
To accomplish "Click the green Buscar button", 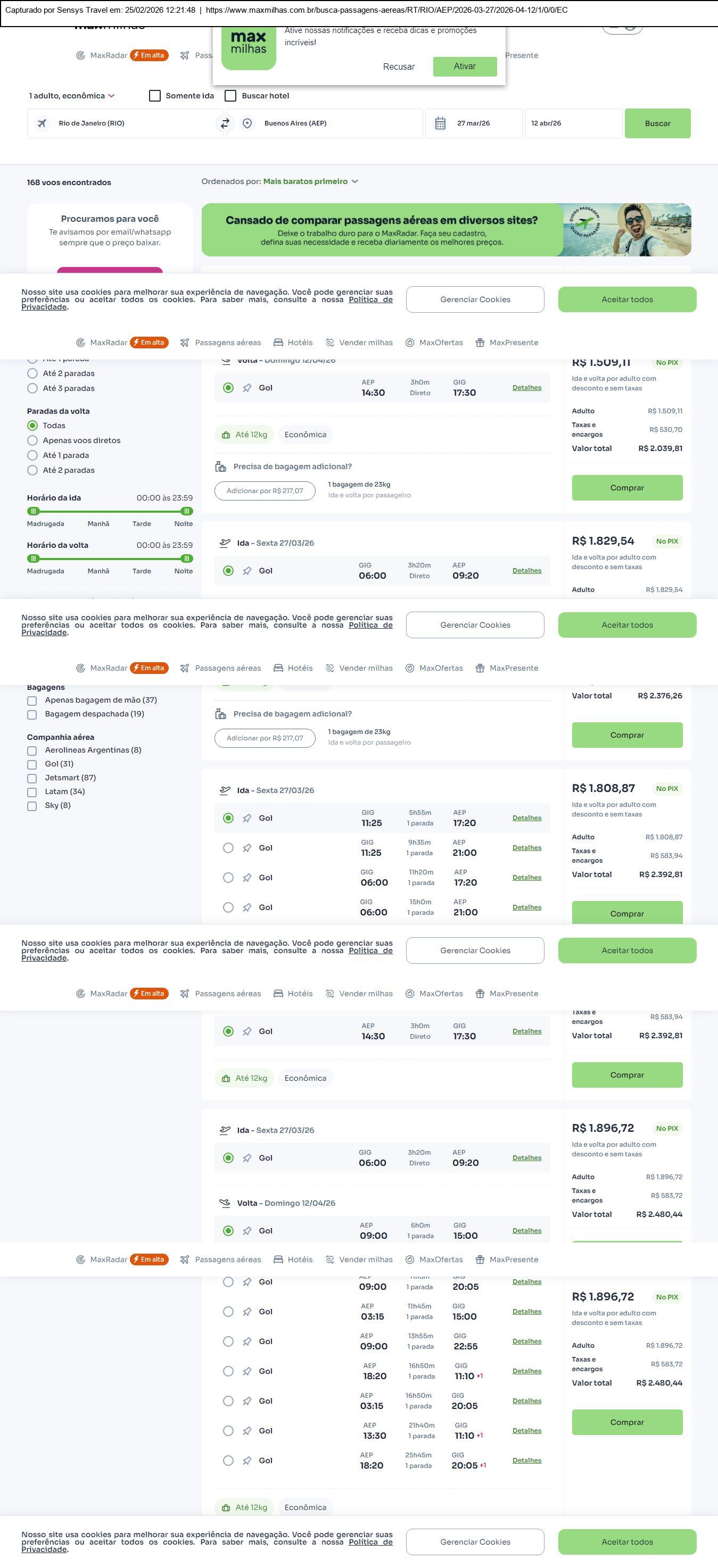I will (657, 123).
